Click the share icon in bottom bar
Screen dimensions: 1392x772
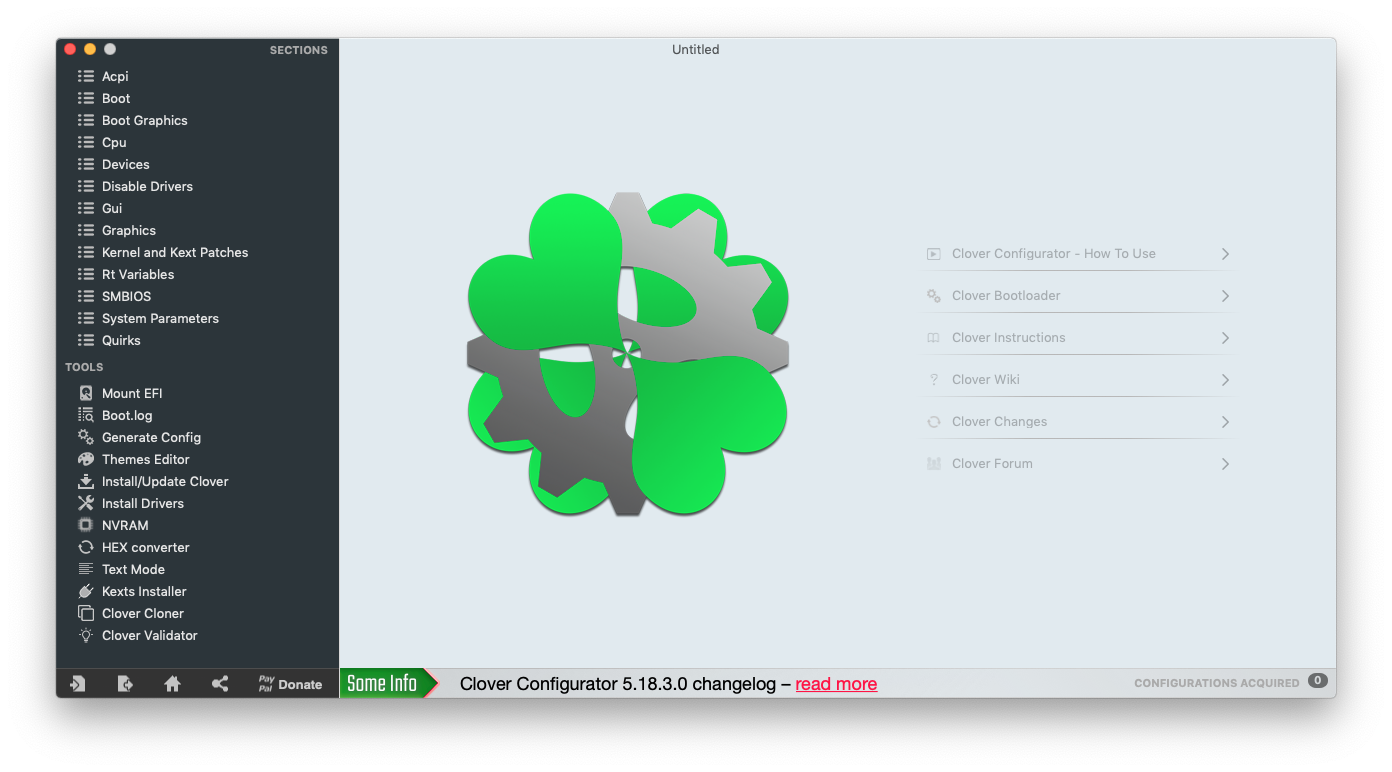point(220,684)
